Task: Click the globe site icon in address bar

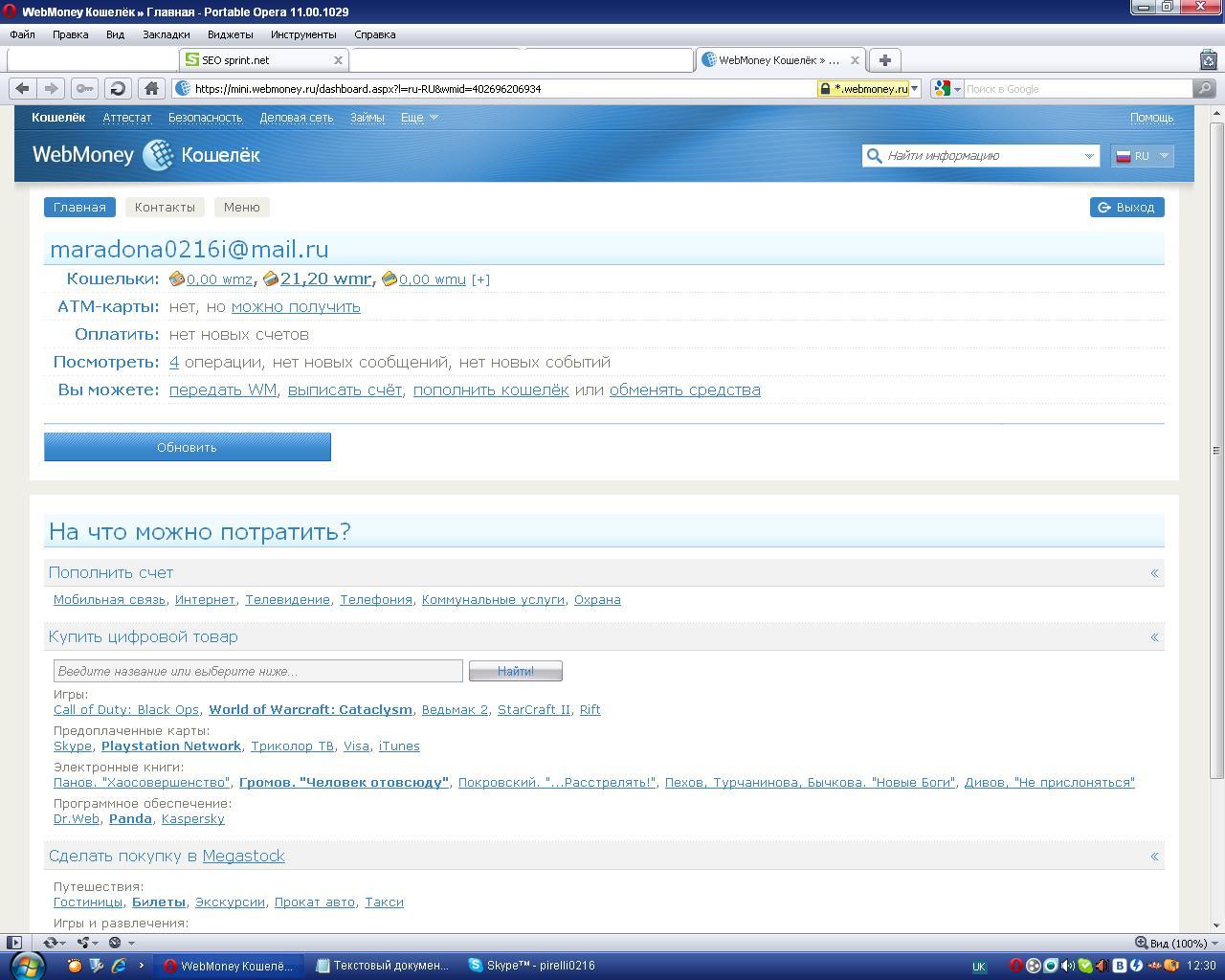Action: [x=183, y=89]
